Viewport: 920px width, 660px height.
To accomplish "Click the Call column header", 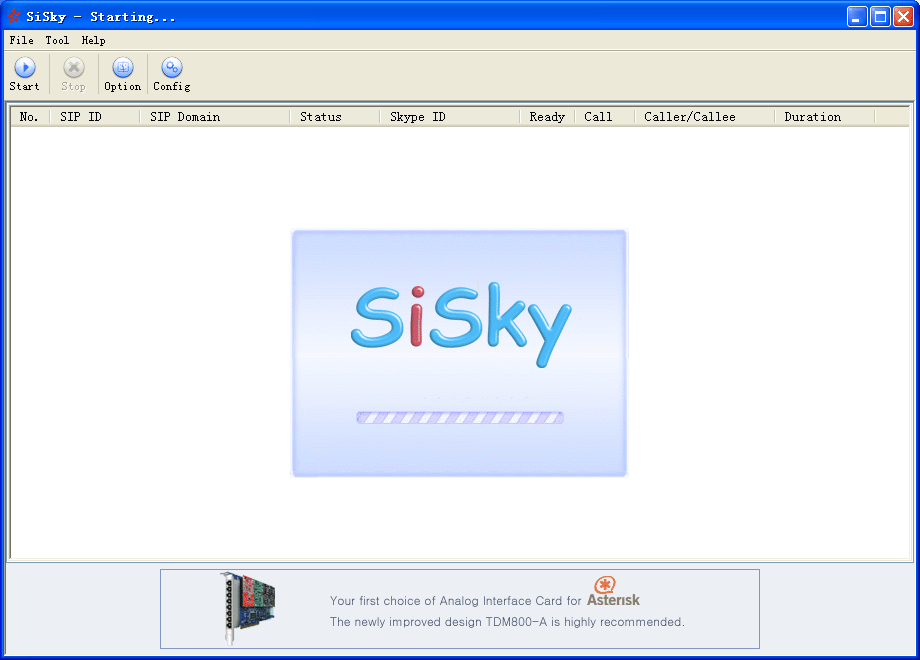I will pyautogui.click(x=605, y=117).
